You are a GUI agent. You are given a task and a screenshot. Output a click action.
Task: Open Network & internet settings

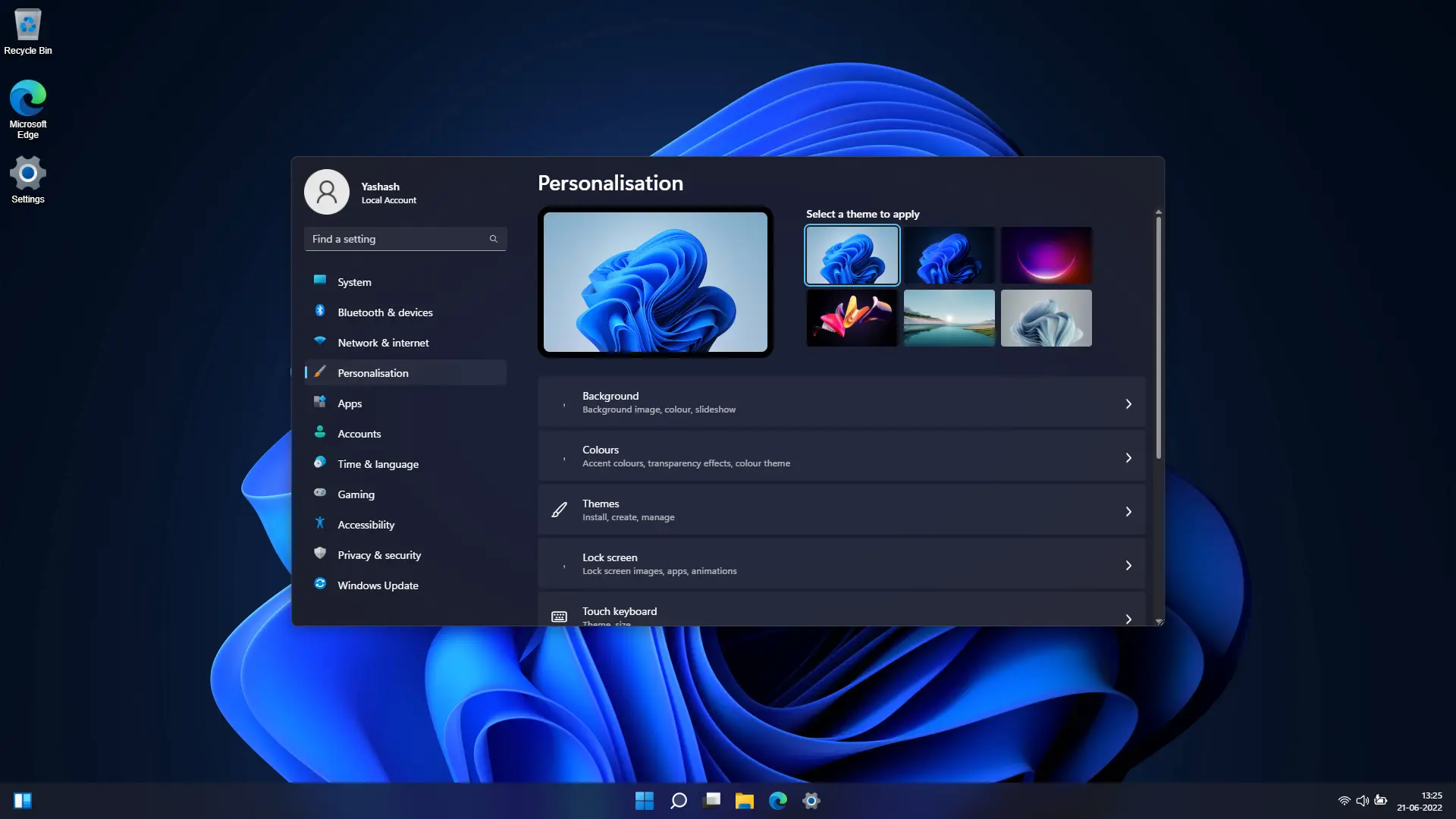(383, 342)
